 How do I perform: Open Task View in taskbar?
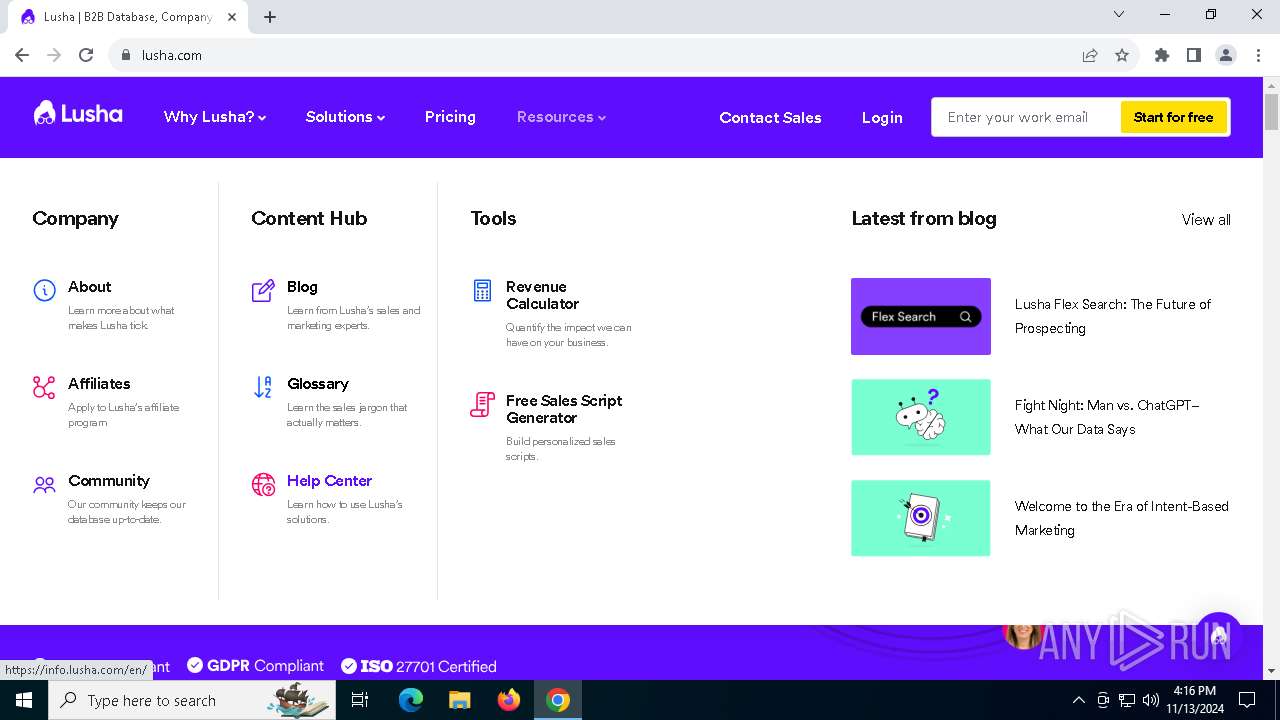coord(360,700)
